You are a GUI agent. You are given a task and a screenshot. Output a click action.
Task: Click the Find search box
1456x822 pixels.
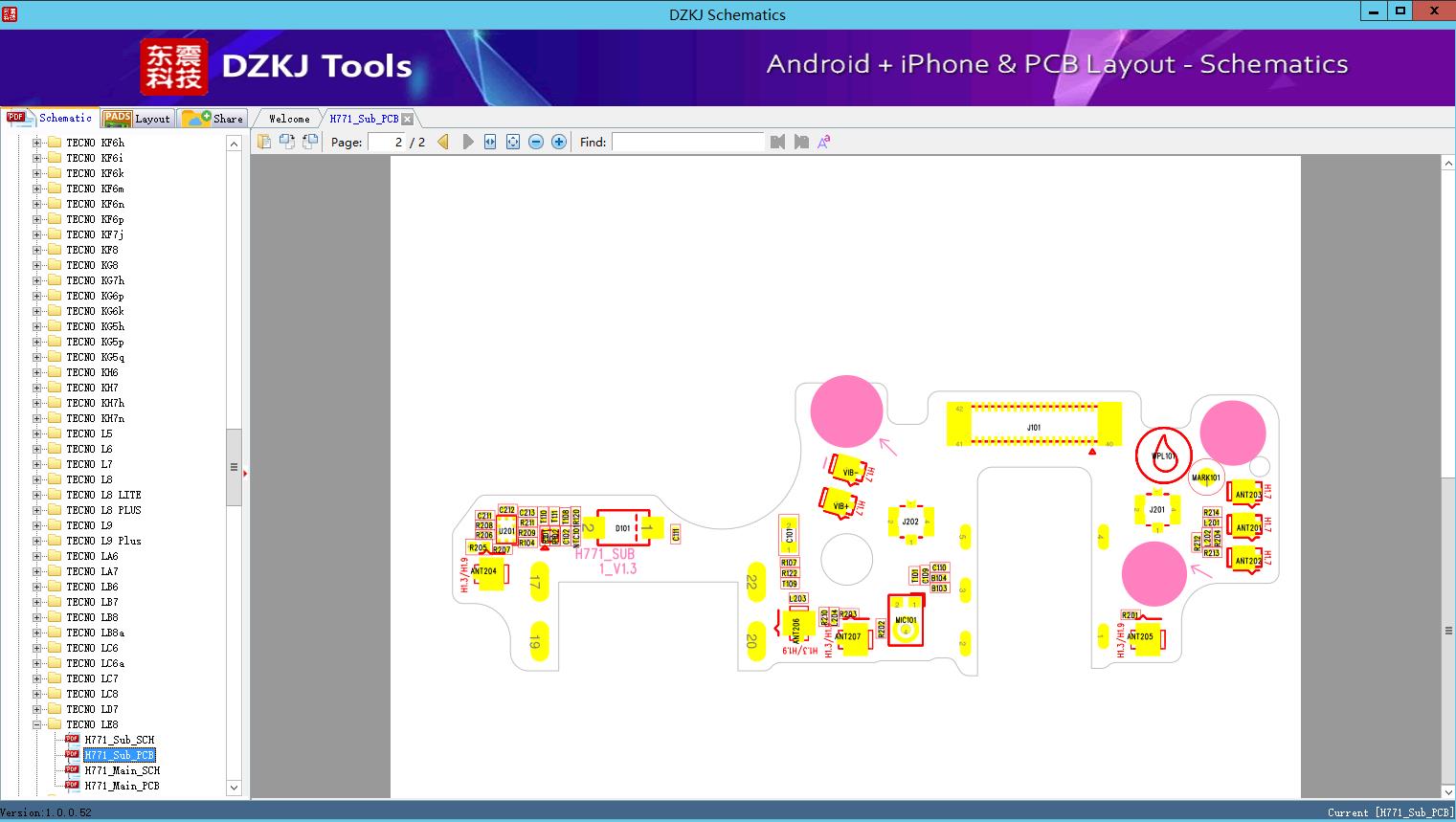click(688, 142)
